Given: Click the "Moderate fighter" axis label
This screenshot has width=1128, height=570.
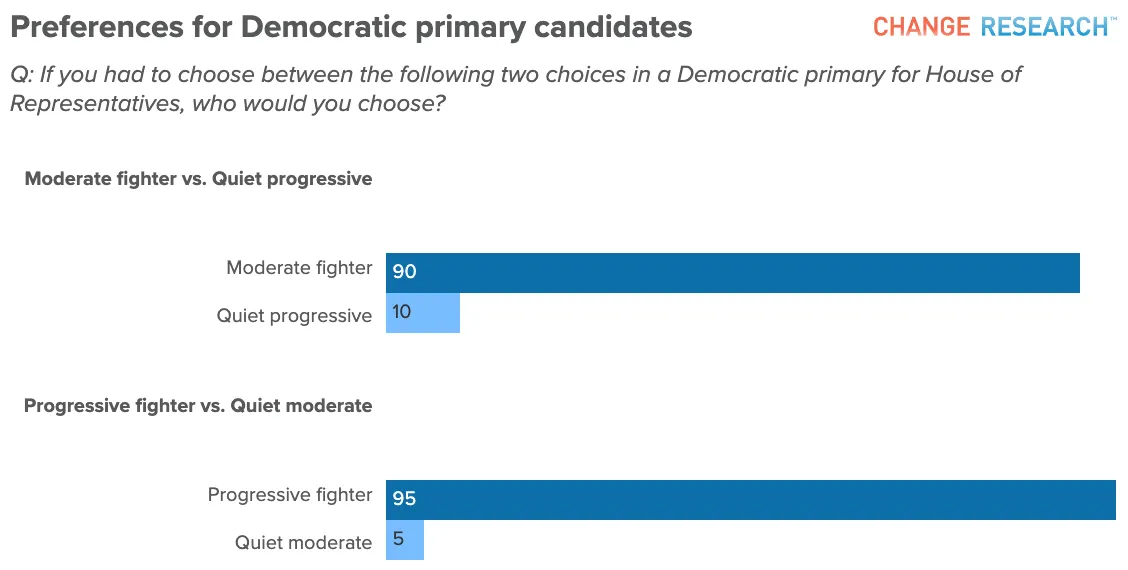Looking at the screenshot, I should 299,268.
